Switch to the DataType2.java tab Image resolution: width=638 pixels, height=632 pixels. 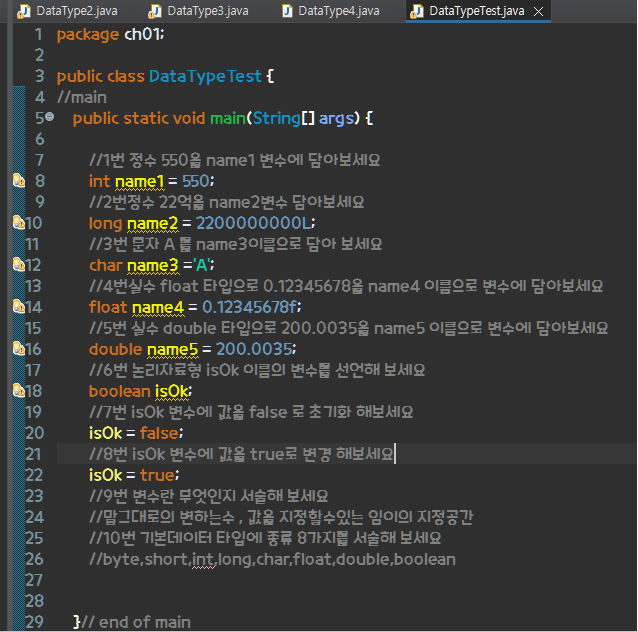(68, 11)
